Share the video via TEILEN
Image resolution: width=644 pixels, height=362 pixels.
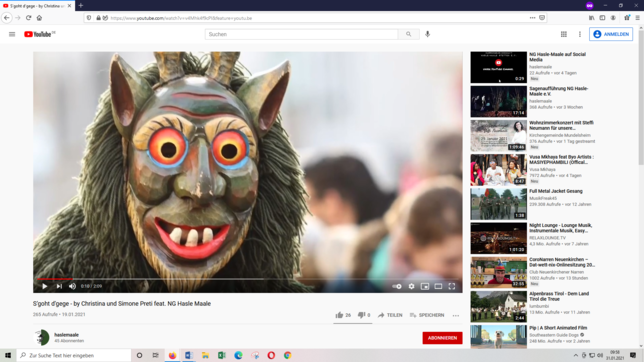(390, 315)
